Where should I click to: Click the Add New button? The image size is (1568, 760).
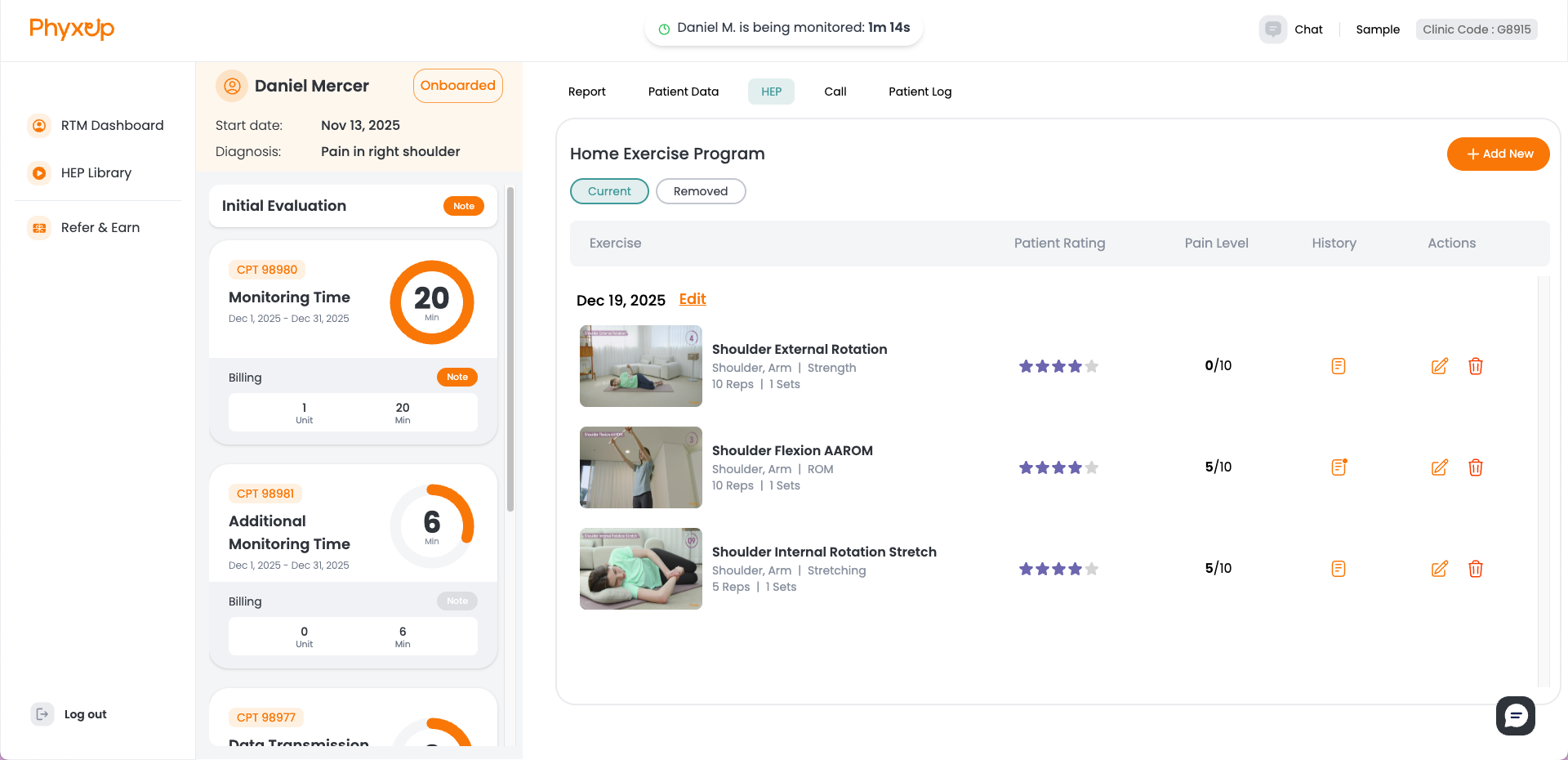(1498, 154)
